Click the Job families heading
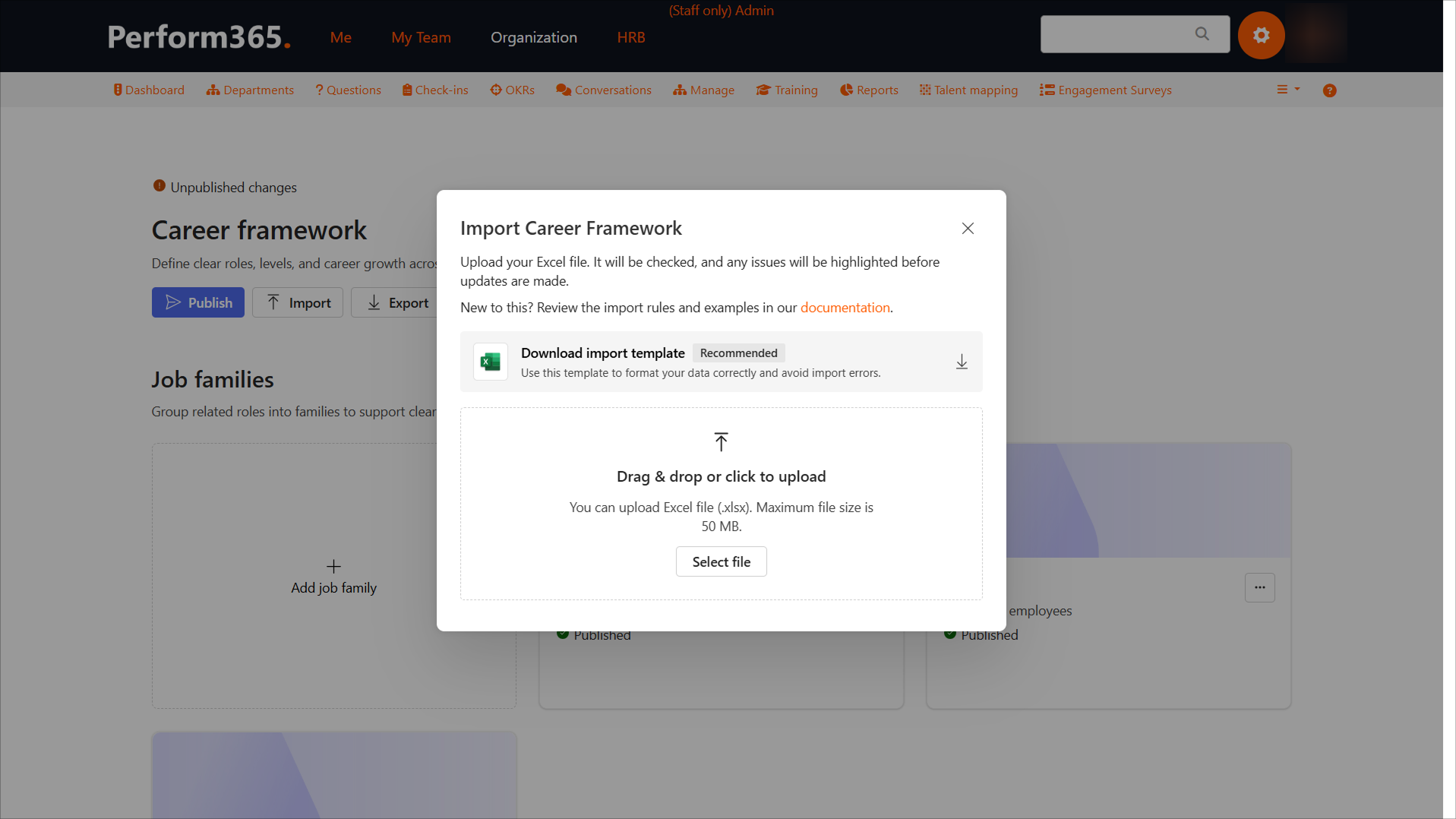Viewport: 1456px width, 819px height. click(213, 380)
